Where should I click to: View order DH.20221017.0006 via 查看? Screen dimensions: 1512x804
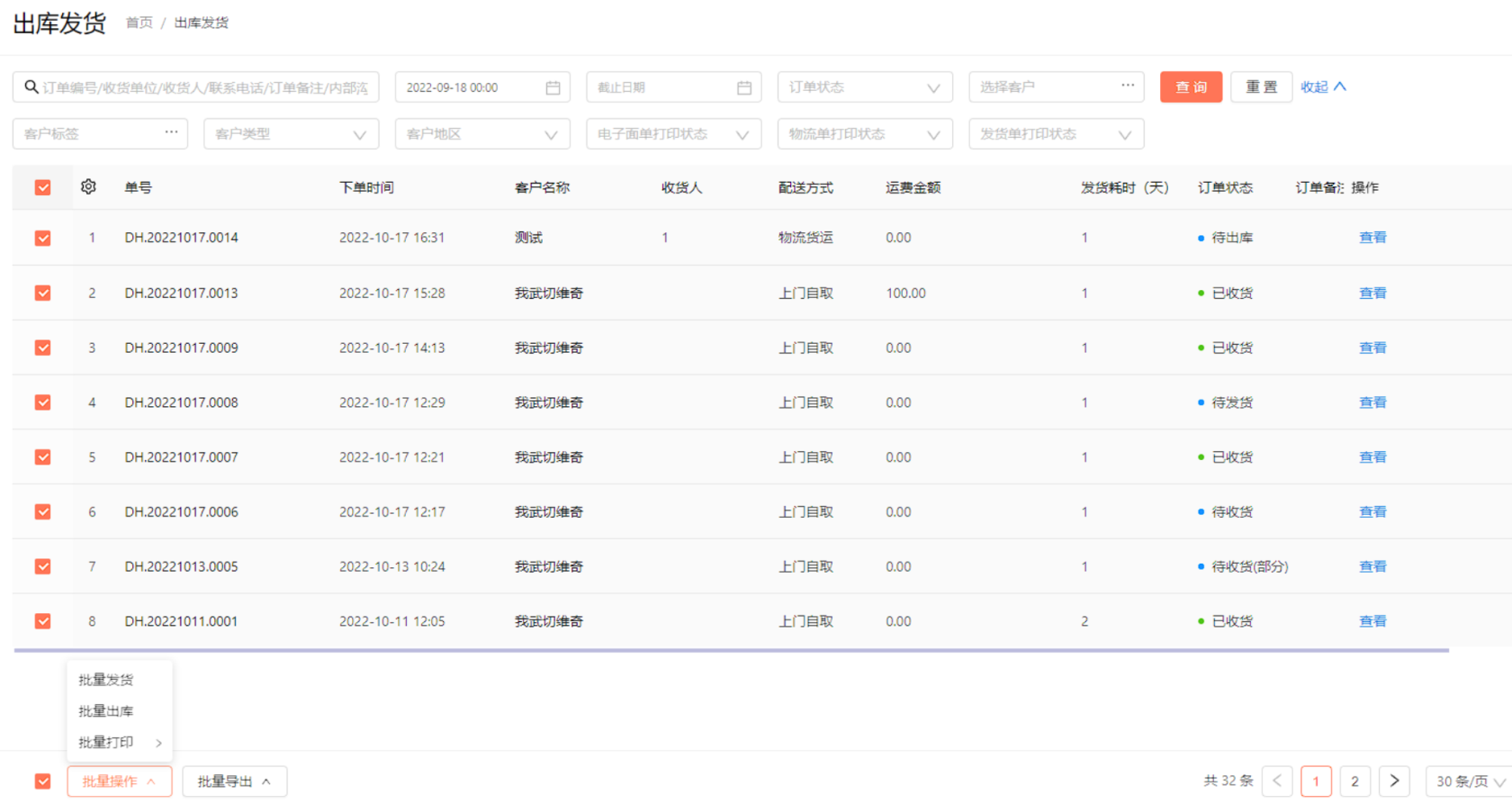pos(1372,511)
